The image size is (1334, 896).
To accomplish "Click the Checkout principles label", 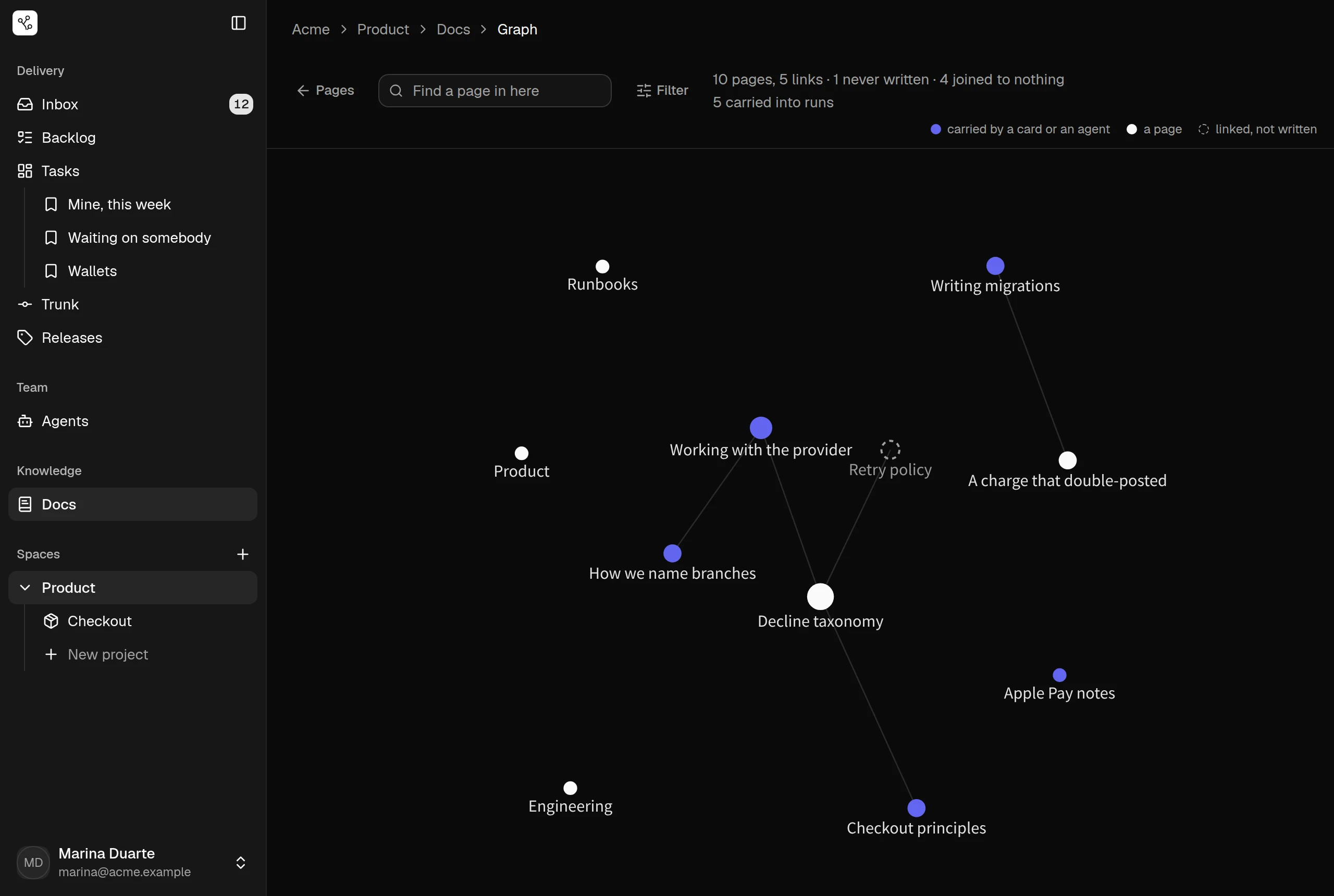I will point(916,829).
